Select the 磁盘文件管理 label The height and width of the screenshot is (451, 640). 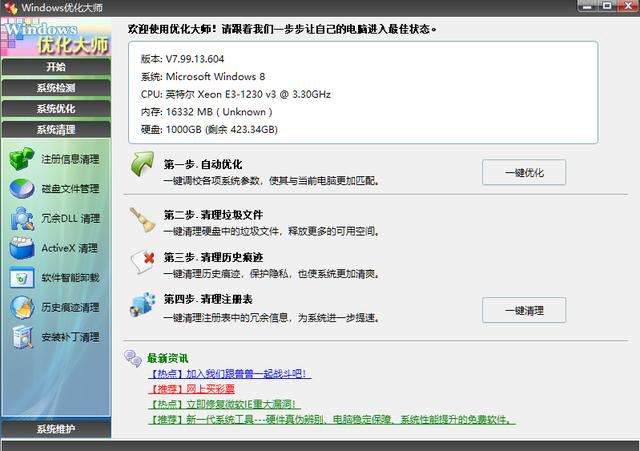click(x=70, y=189)
